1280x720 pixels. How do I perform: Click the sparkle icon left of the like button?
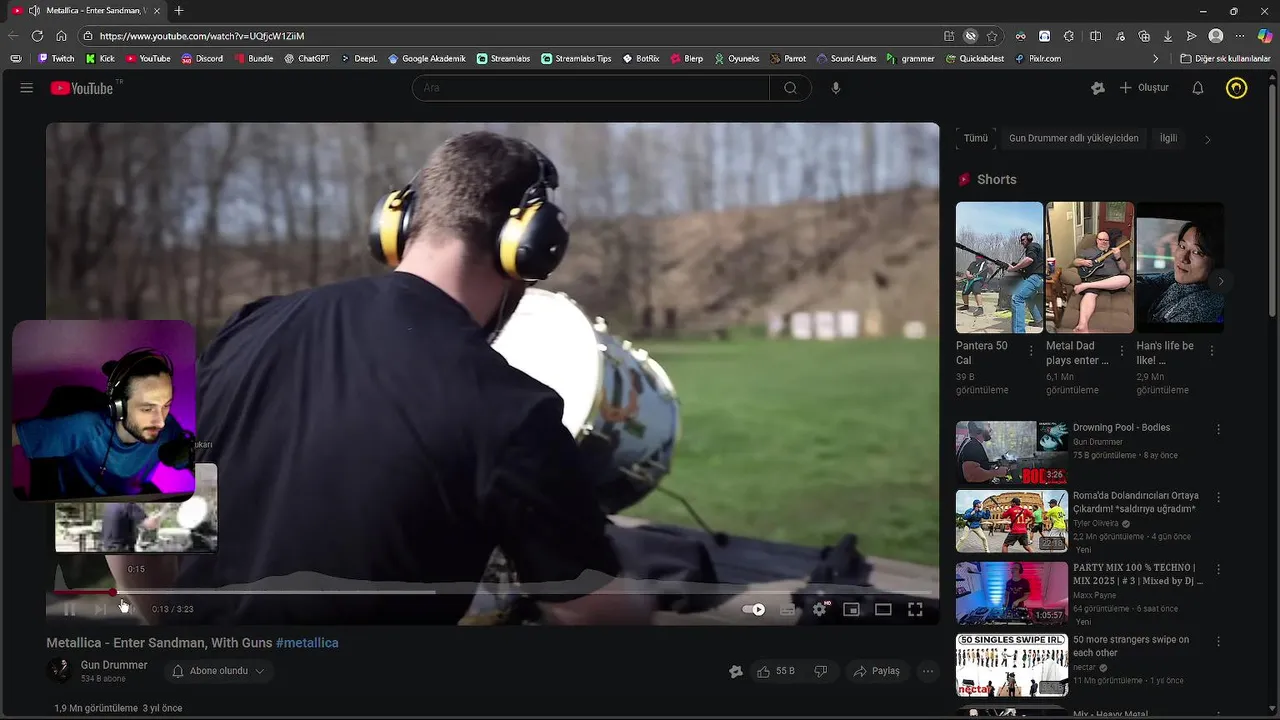tap(736, 671)
